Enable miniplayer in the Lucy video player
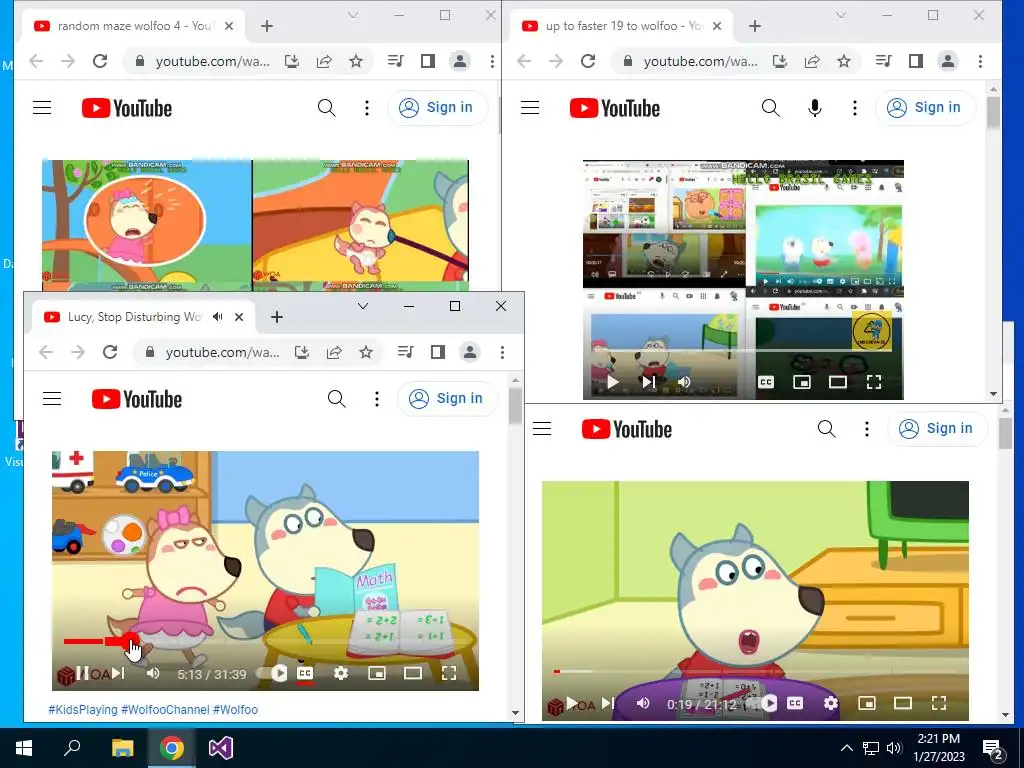Image resolution: width=1024 pixels, height=768 pixels. point(377,673)
